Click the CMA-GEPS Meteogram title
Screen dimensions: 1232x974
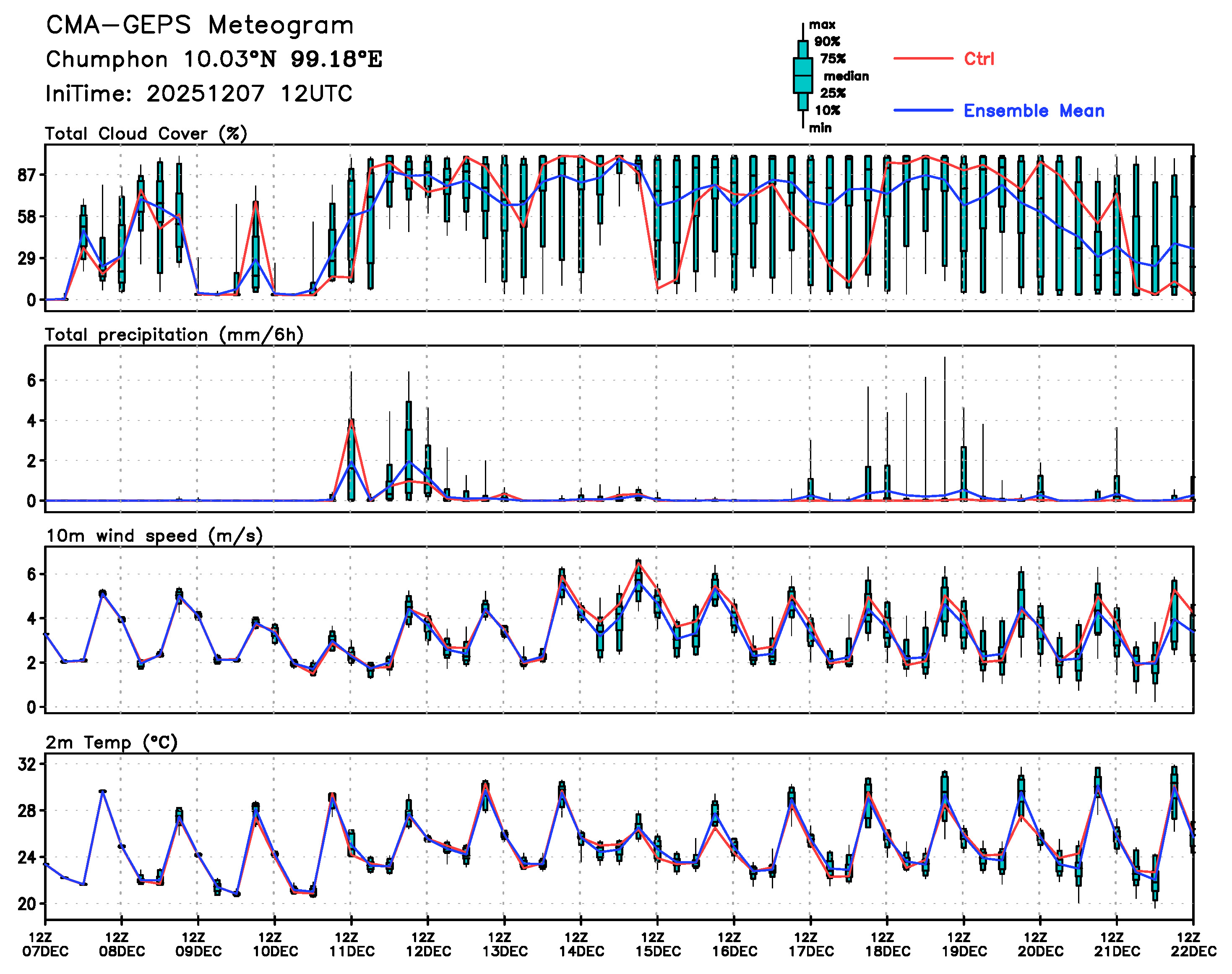point(200,25)
